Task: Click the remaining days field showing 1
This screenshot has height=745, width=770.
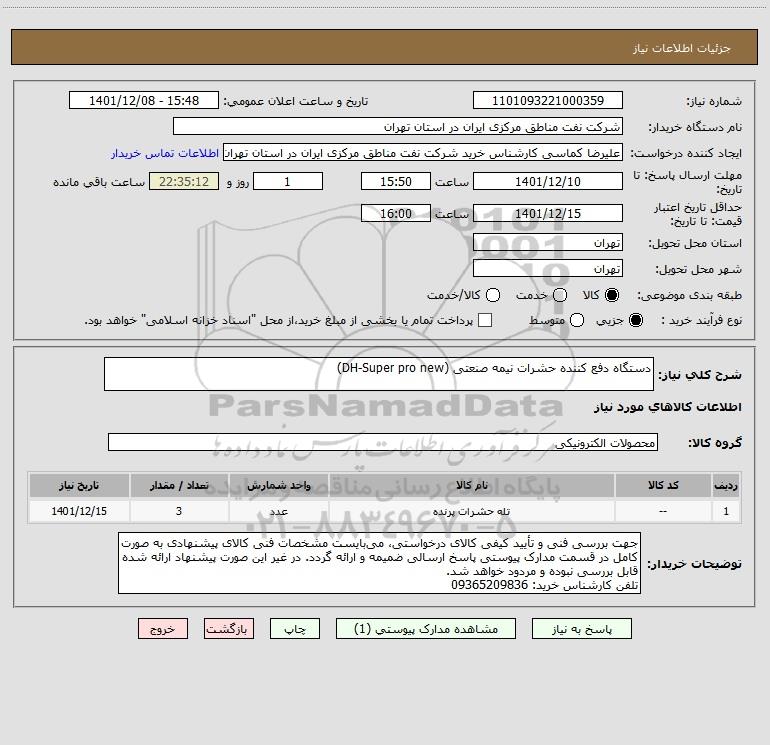Action: 288,181
